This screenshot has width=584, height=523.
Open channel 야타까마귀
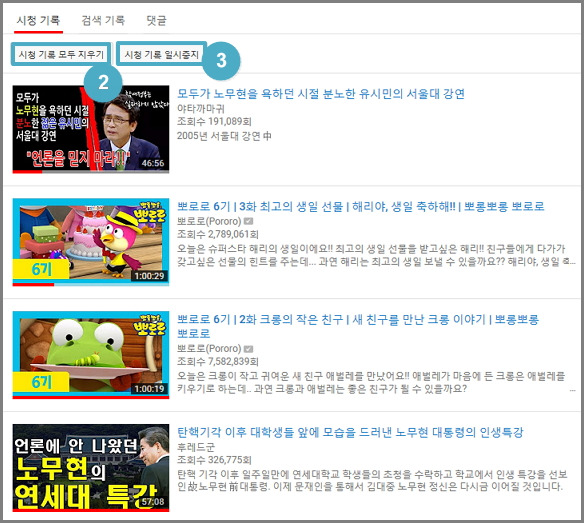(201, 108)
